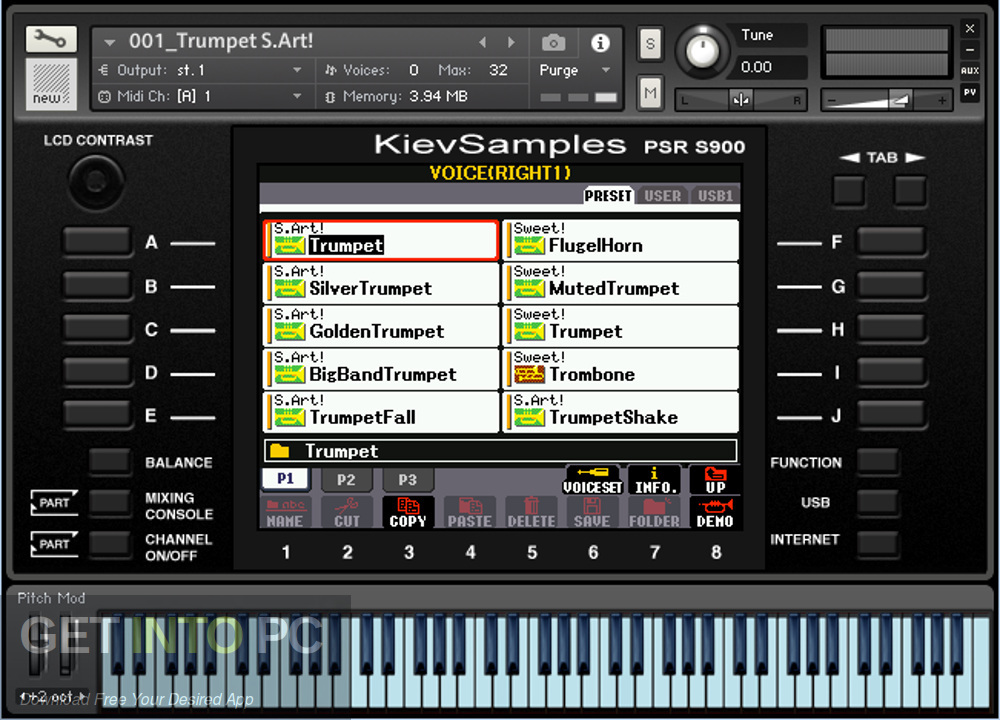Screen dimensions: 1000x720
Task: Toggle the PV button
Action: click(x=969, y=93)
